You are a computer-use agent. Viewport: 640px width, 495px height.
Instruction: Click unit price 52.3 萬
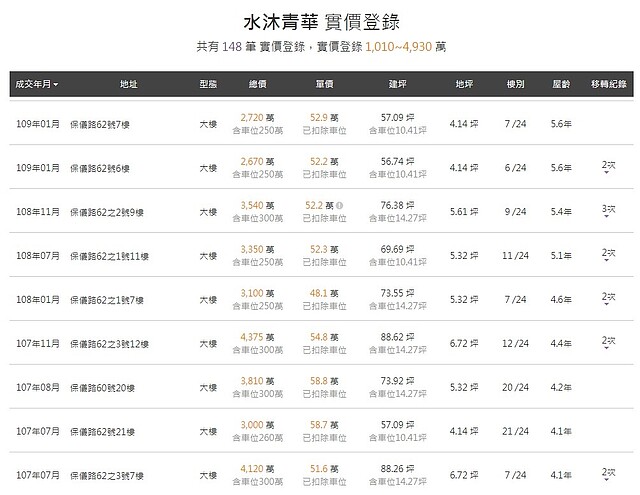point(324,249)
